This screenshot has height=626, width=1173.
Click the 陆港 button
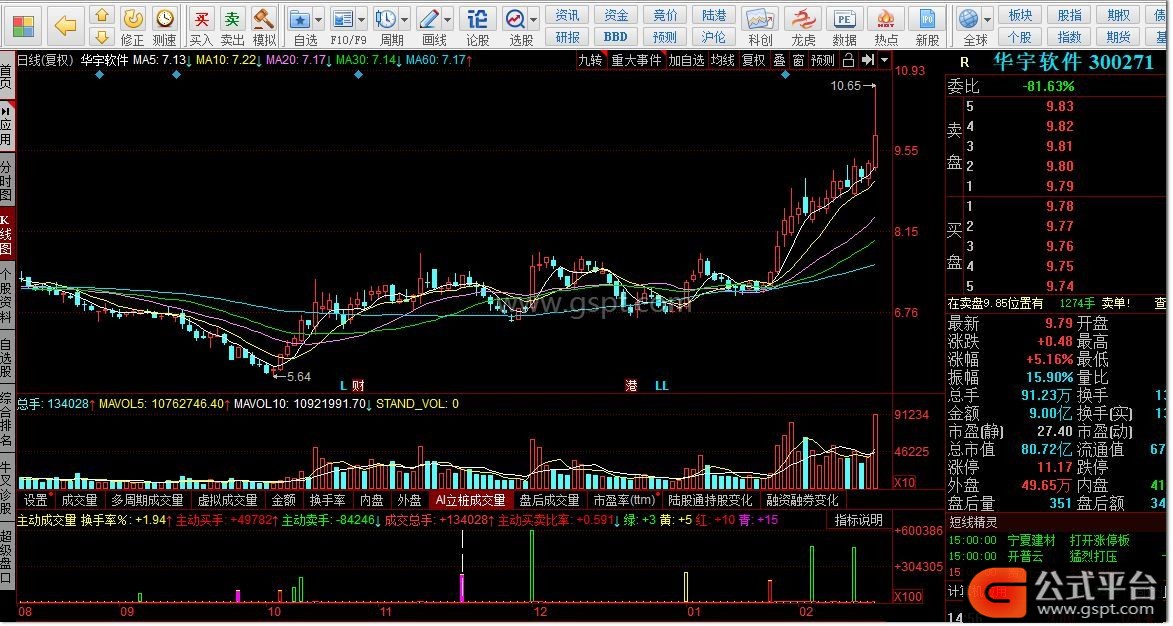coord(714,15)
